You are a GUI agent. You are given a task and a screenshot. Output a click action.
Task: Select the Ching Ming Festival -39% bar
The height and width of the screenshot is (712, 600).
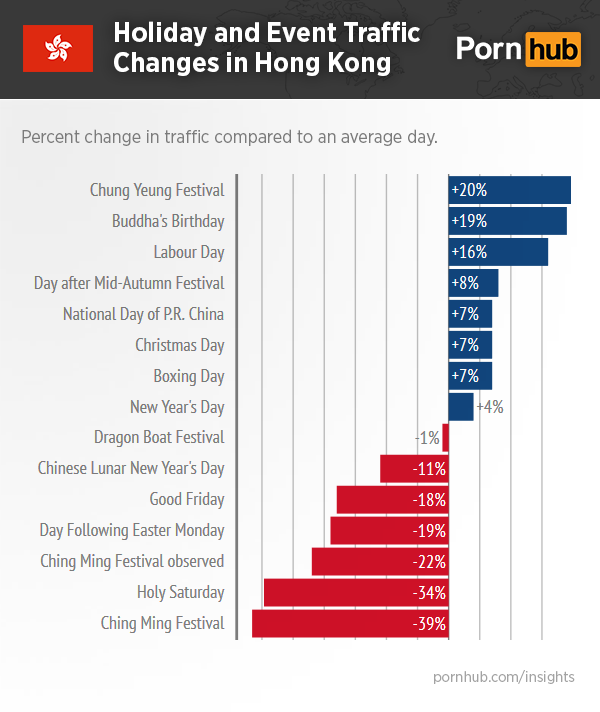click(349, 624)
